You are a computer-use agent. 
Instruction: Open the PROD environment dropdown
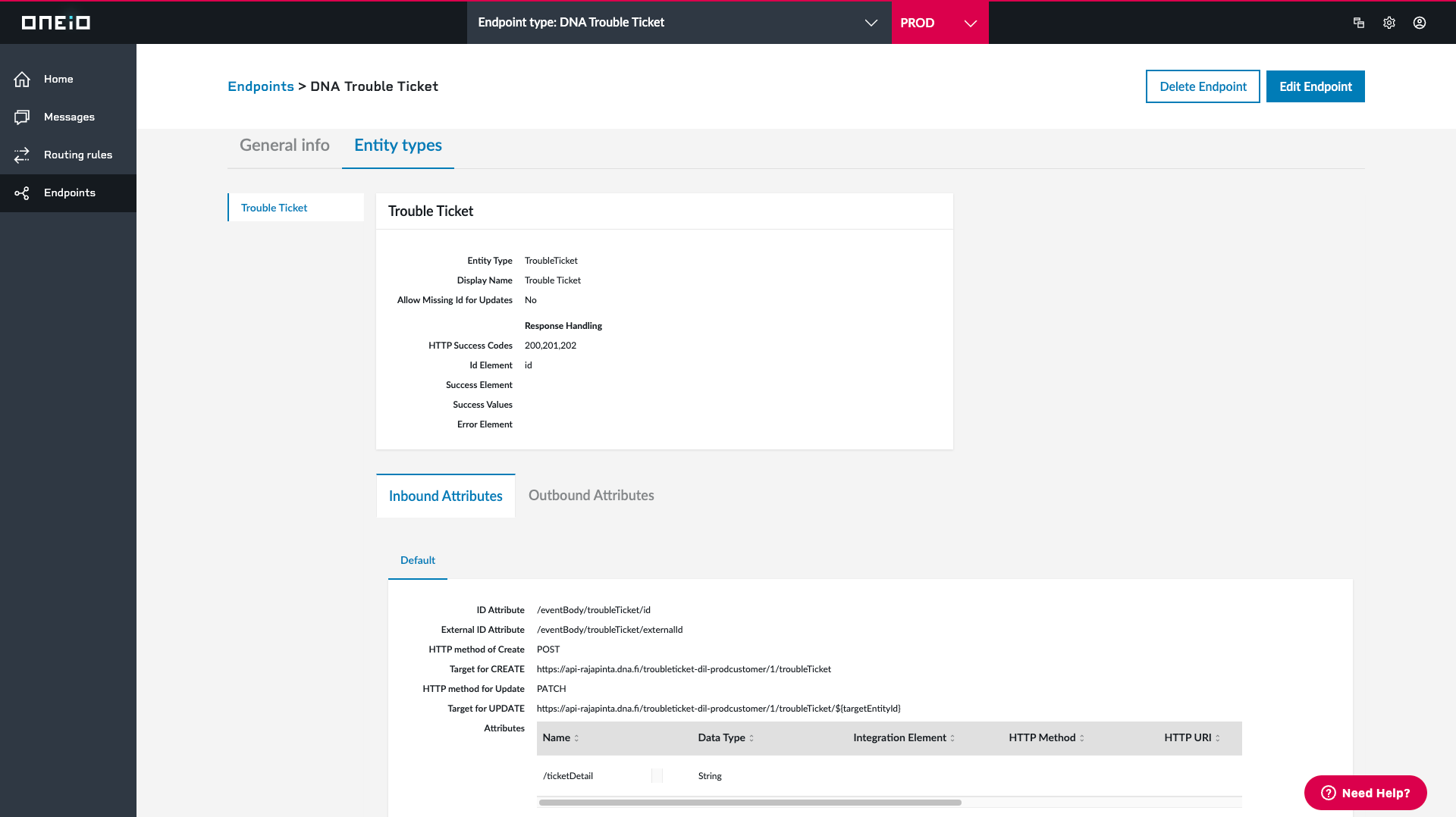click(940, 23)
